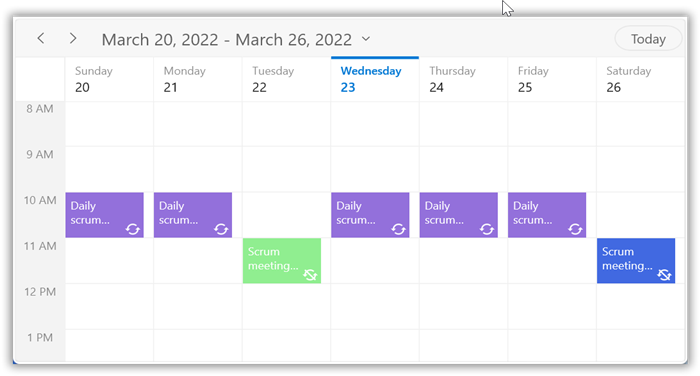Go to previous week with back arrow
Viewport: 700px width, 376px height.
[x=41, y=38]
